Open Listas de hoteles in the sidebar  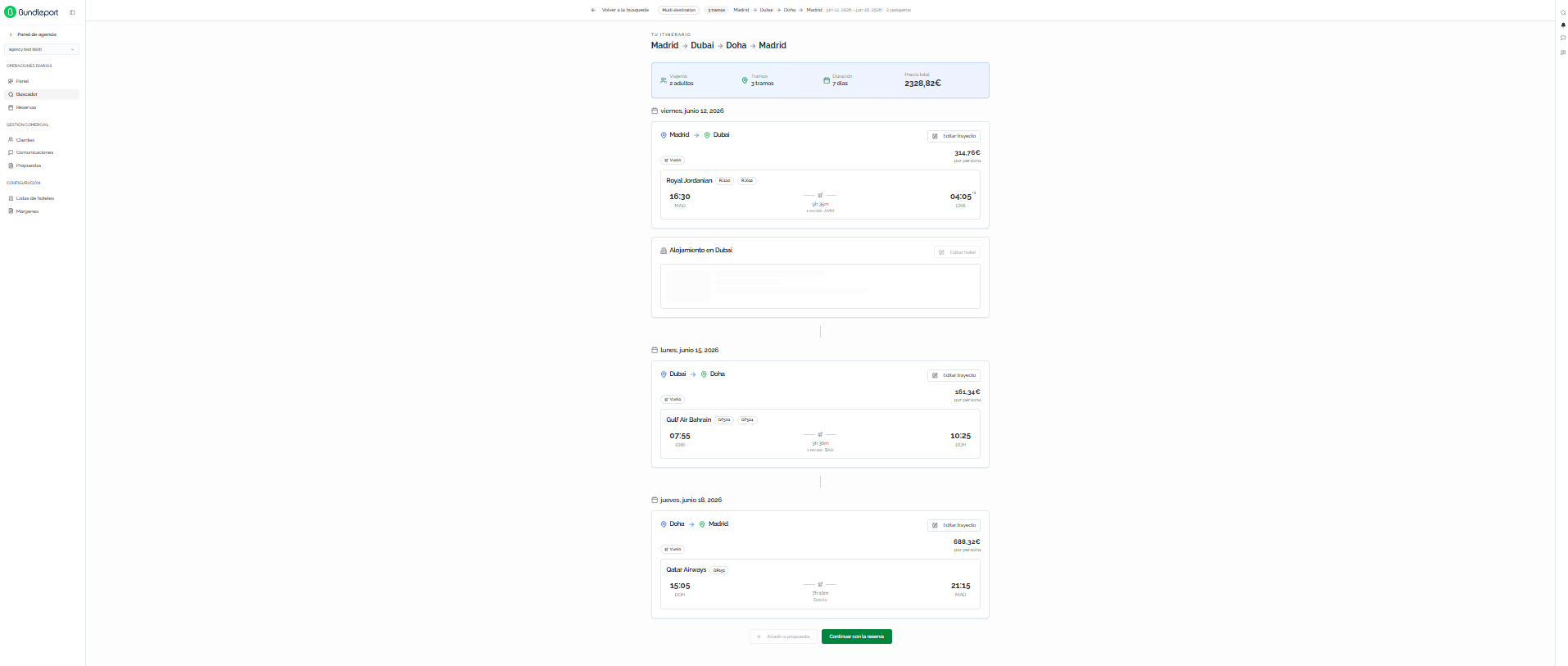click(x=43, y=198)
